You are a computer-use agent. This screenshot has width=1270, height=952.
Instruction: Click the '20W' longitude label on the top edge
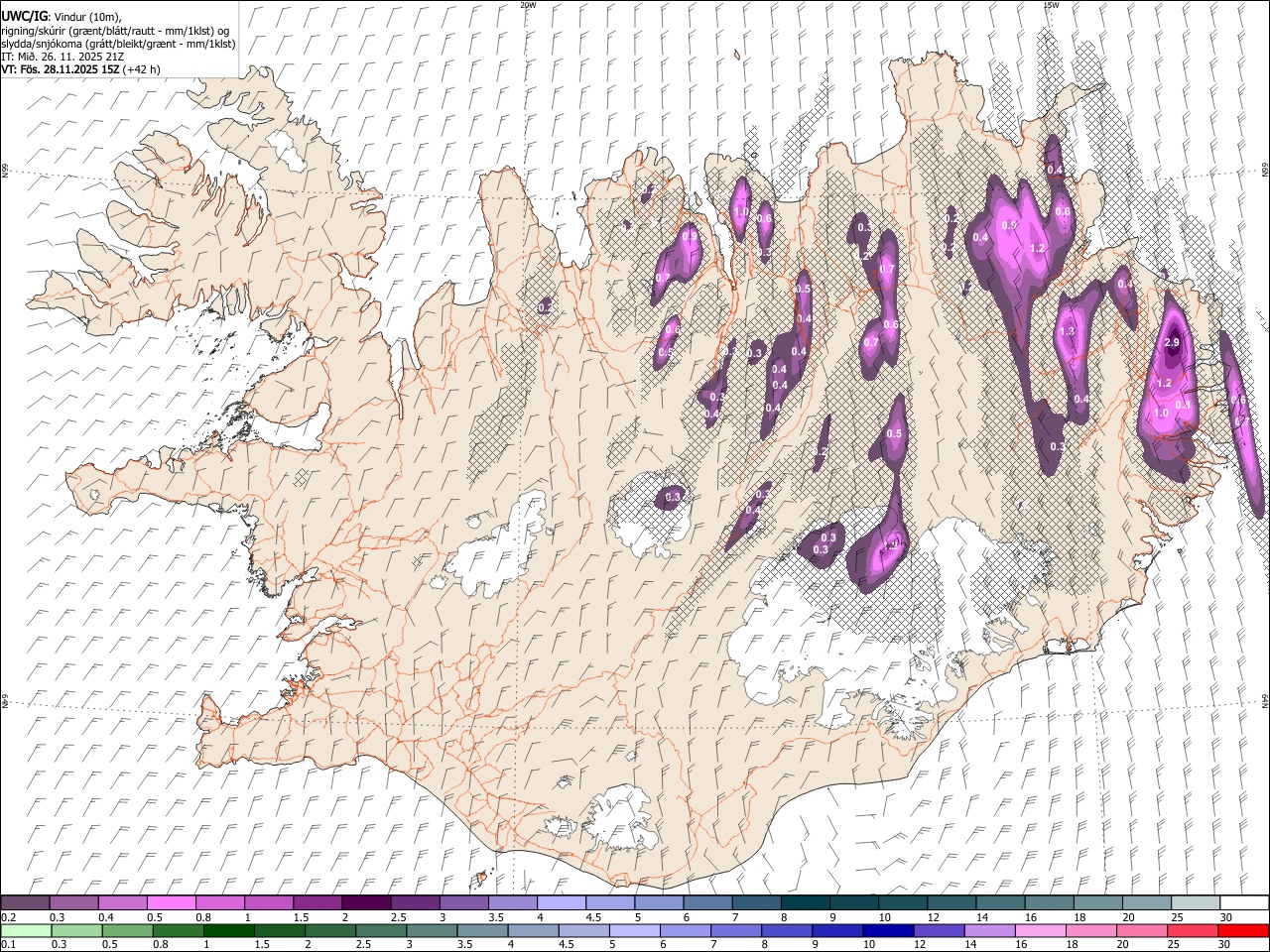[x=528, y=5]
